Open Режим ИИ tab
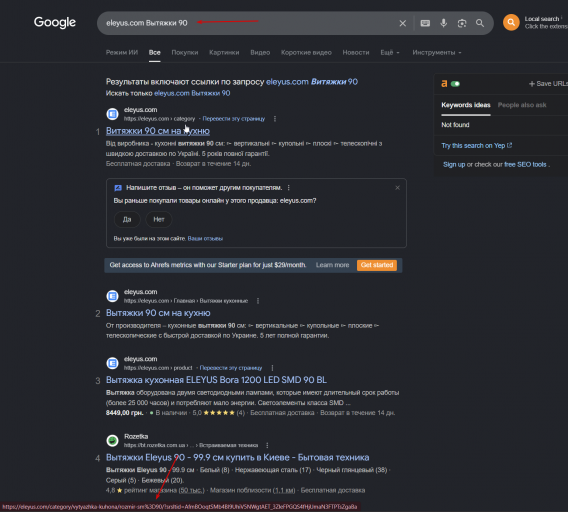The height and width of the screenshot is (512, 568). point(122,53)
